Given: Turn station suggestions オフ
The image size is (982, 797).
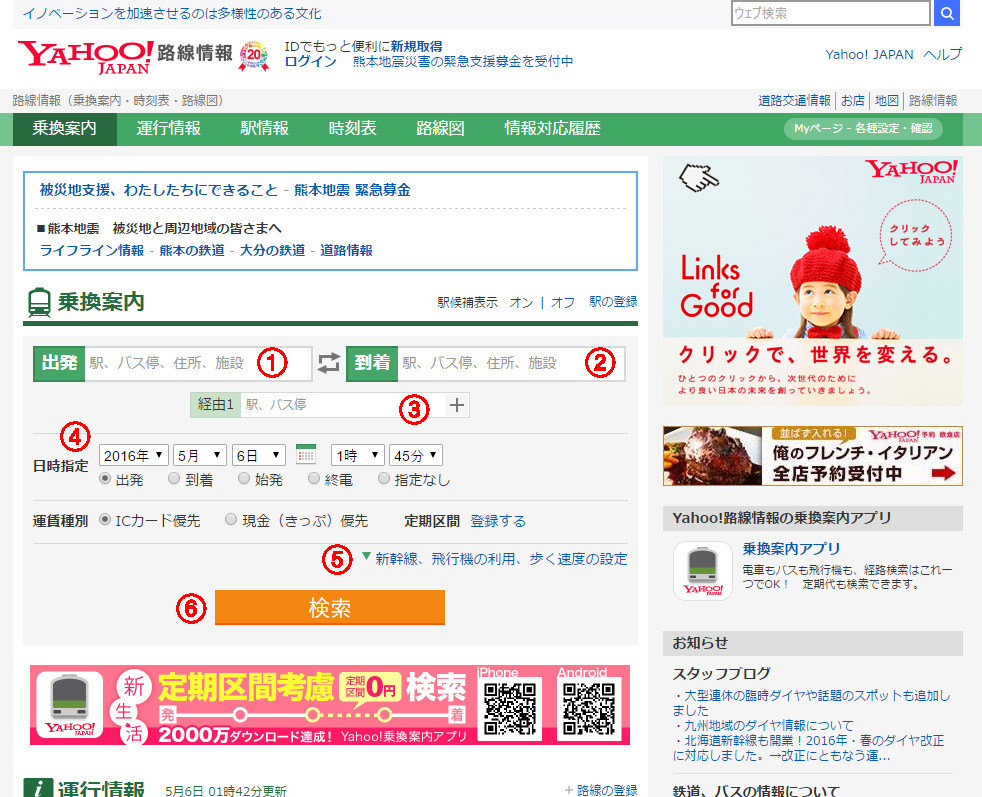Looking at the screenshot, I should pos(562,302).
